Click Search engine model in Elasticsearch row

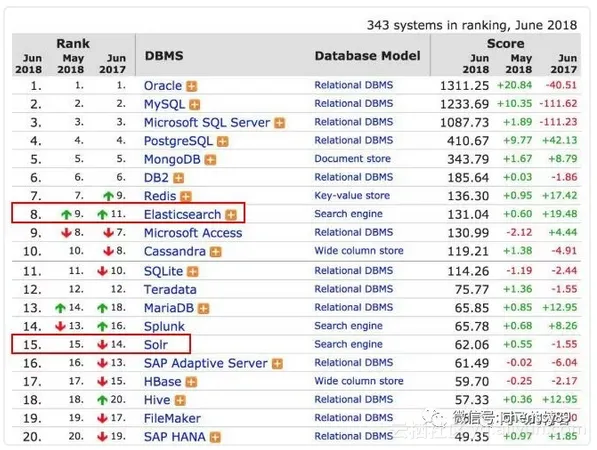(348, 214)
